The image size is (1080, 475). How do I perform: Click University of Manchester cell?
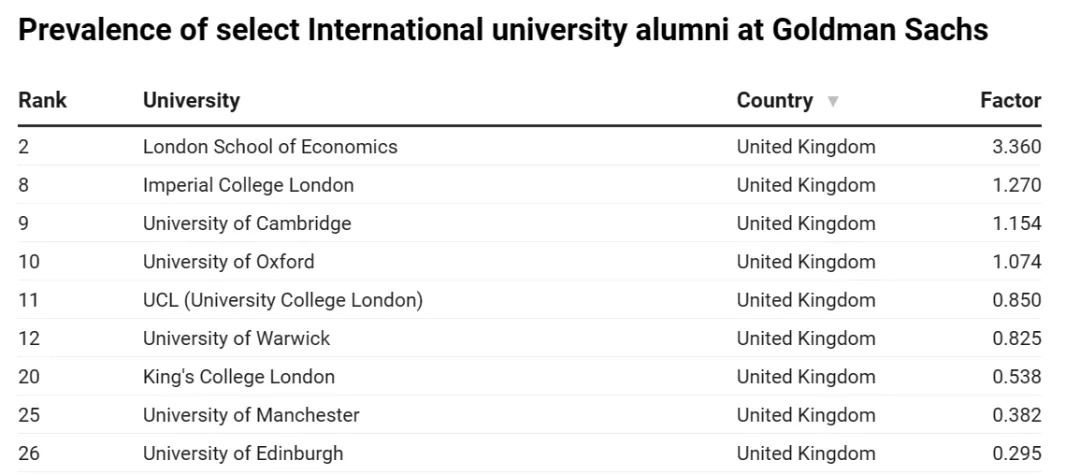pos(251,415)
